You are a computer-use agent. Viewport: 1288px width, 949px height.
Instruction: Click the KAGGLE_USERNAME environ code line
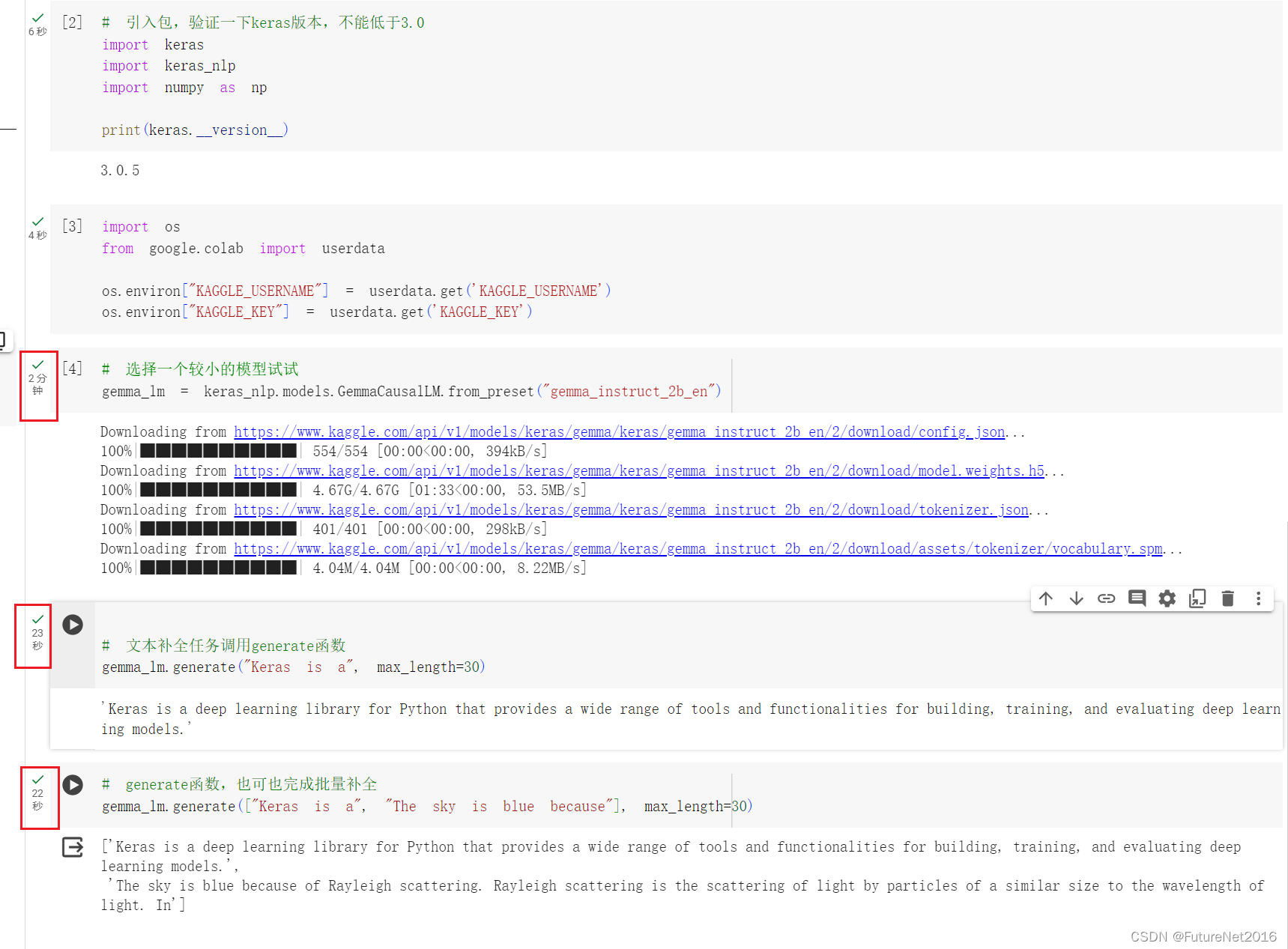357,290
